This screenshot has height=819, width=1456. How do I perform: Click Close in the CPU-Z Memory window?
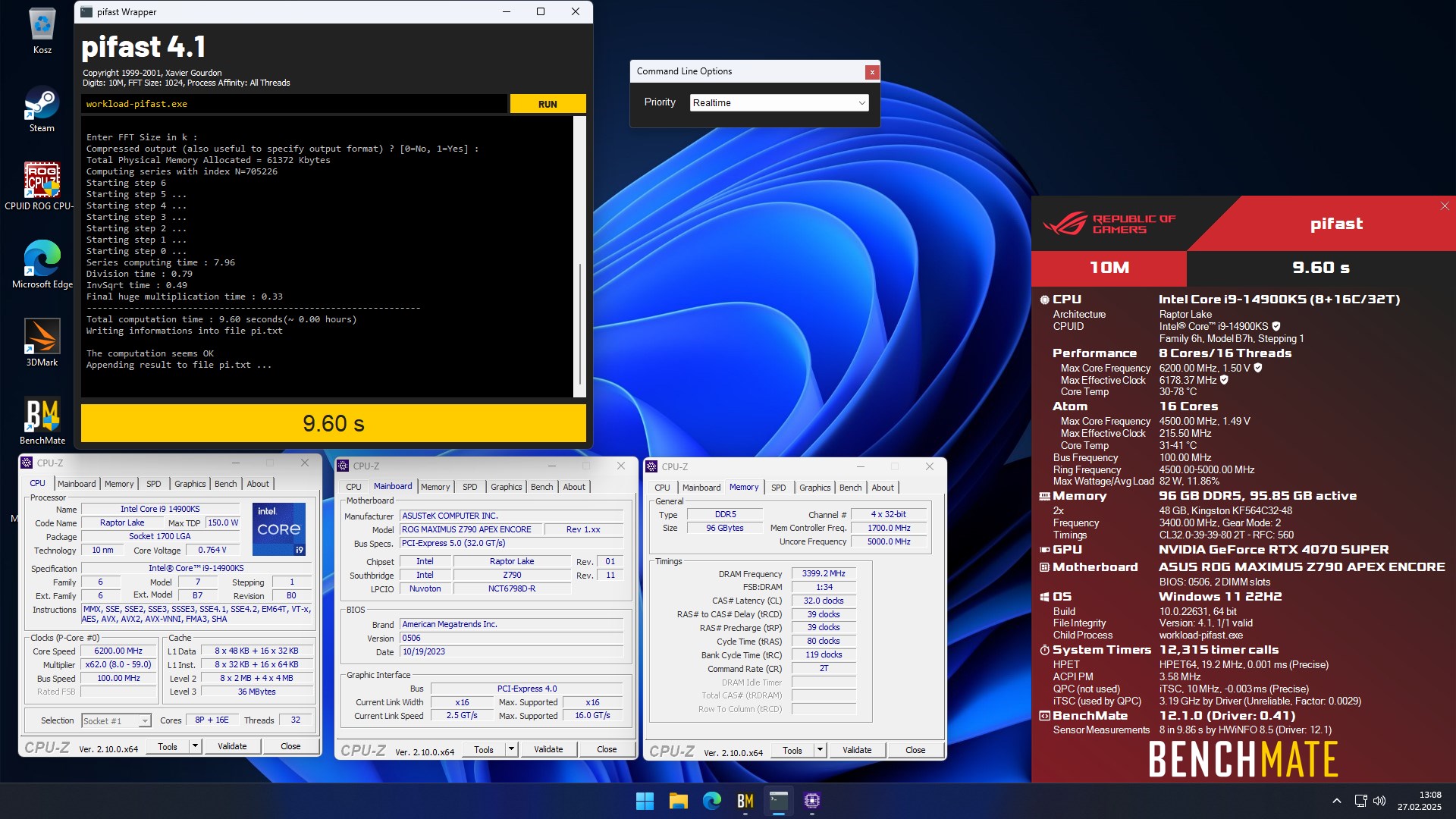click(x=915, y=751)
